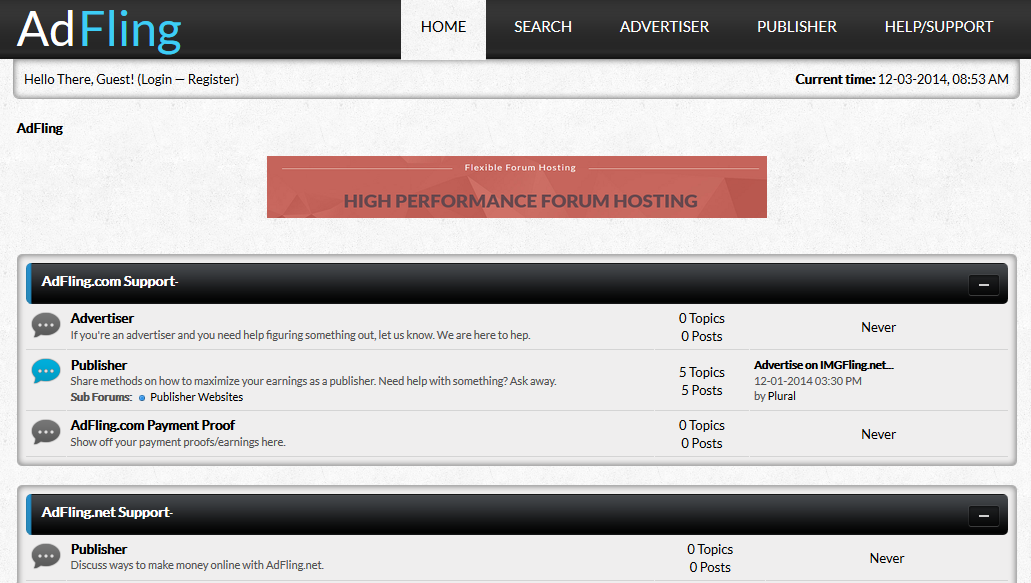
Task: Open the HELP/SUPPORT menu item
Action: (x=938, y=27)
